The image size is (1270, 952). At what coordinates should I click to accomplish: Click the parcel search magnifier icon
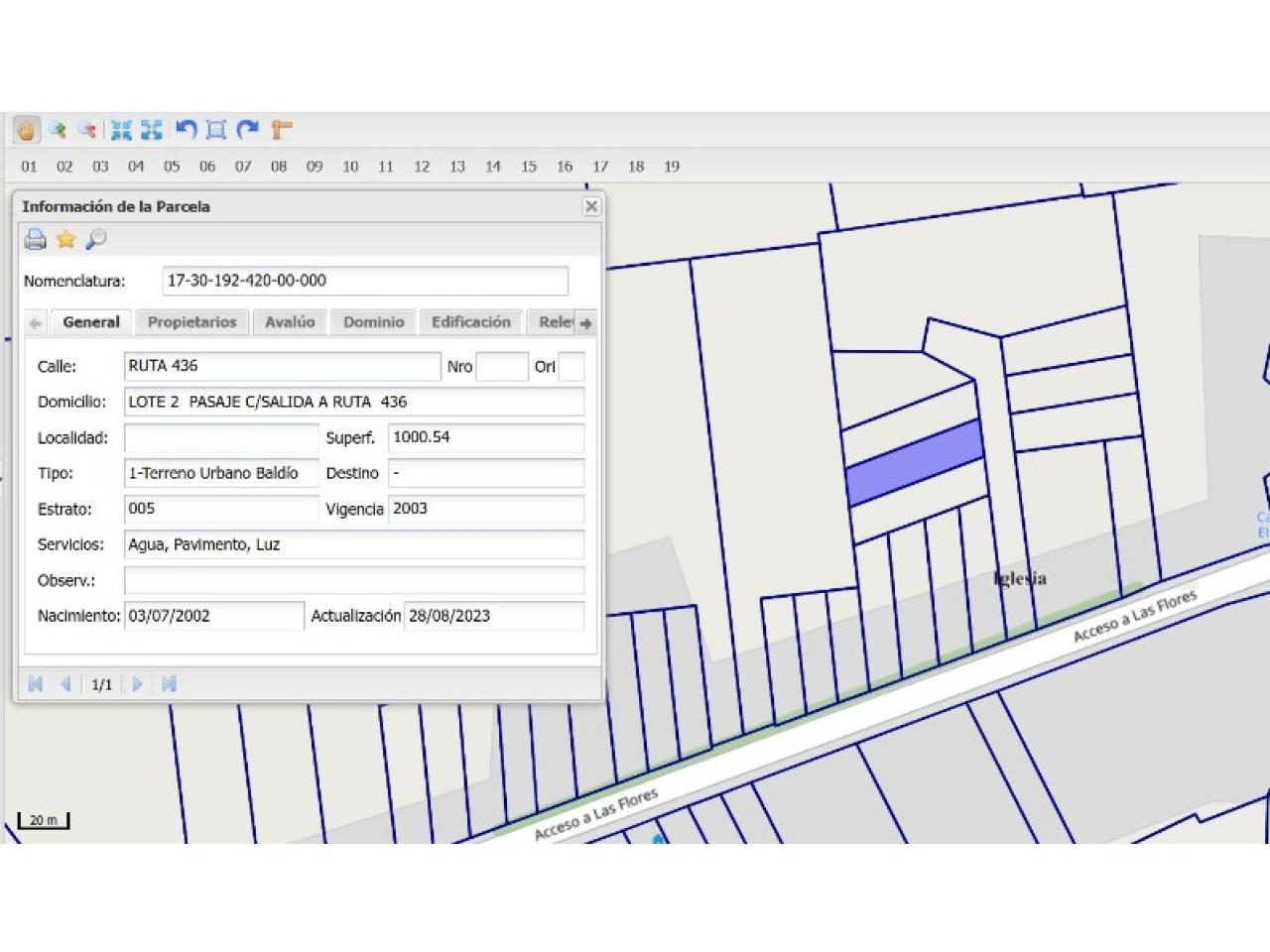tap(96, 239)
